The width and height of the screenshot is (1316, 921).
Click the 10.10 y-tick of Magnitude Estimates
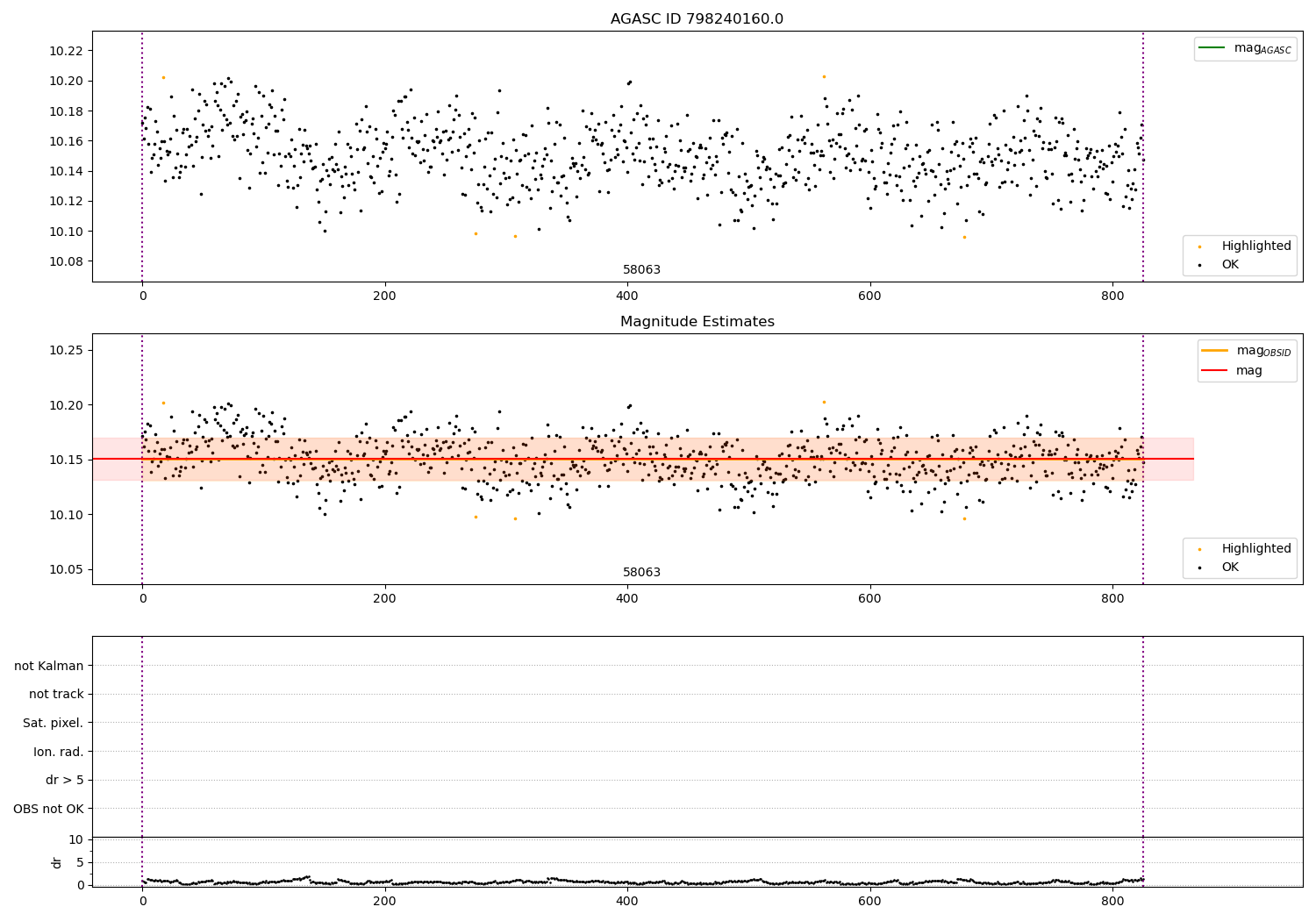coord(66,515)
